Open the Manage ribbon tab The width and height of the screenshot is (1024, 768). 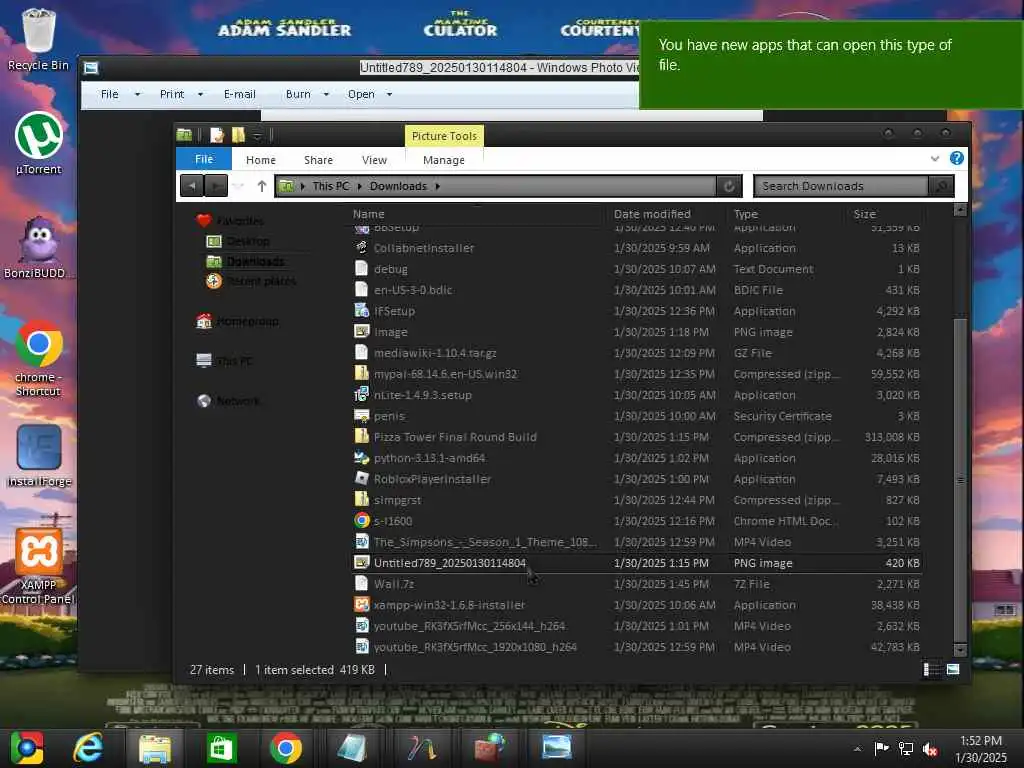[444, 160]
